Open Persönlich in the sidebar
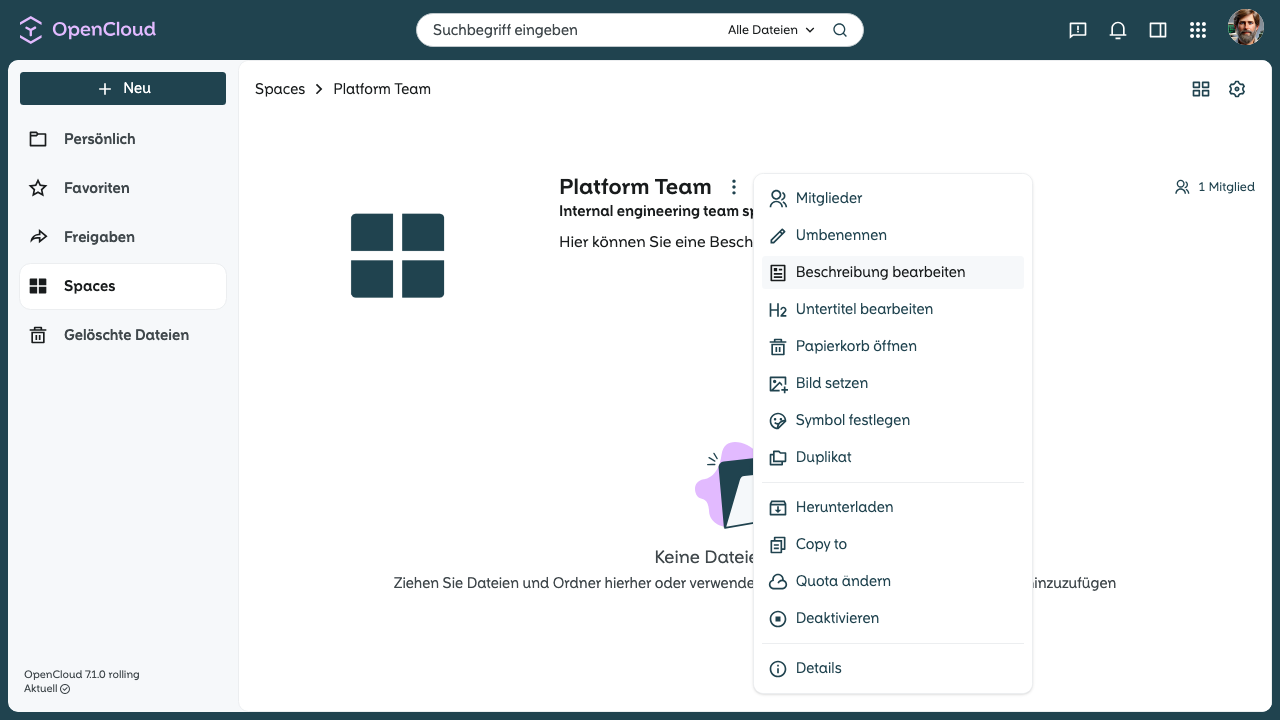This screenshot has height=720, width=1280. (123, 139)
